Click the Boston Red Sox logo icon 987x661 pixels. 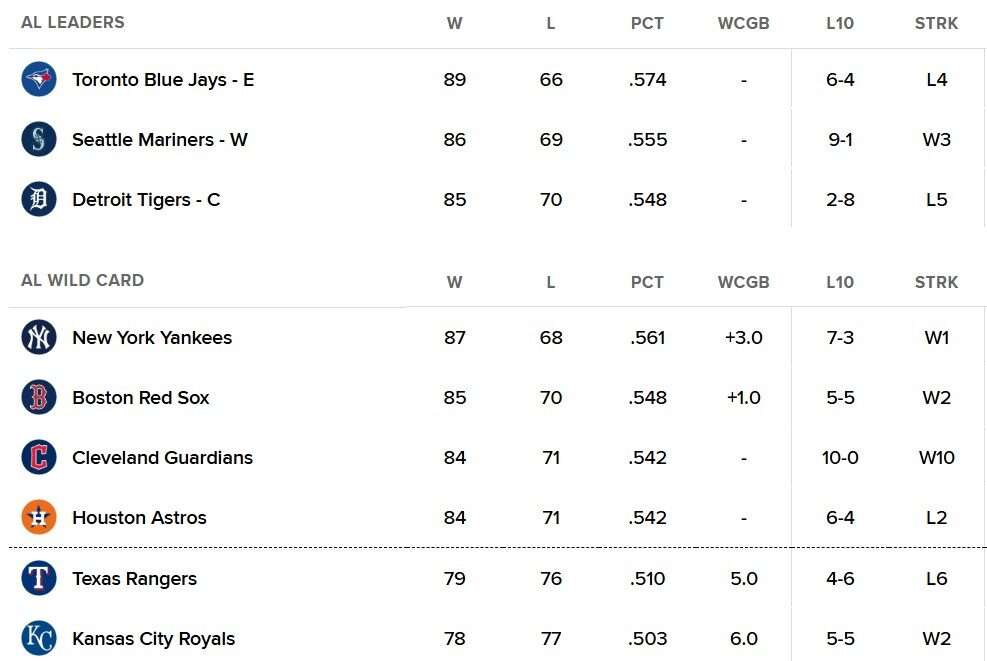coord(39,397)
